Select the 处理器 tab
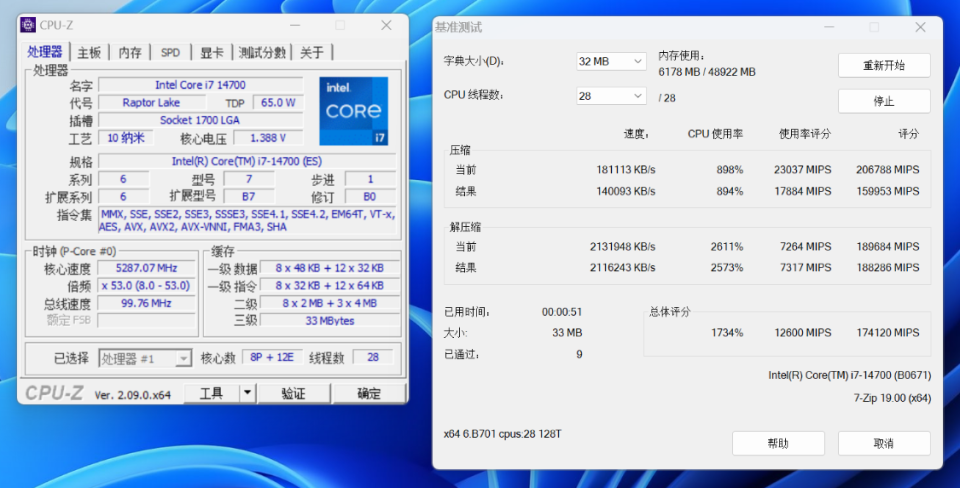Viewport: 960px width, 488px height. click(x=45, y=51)
